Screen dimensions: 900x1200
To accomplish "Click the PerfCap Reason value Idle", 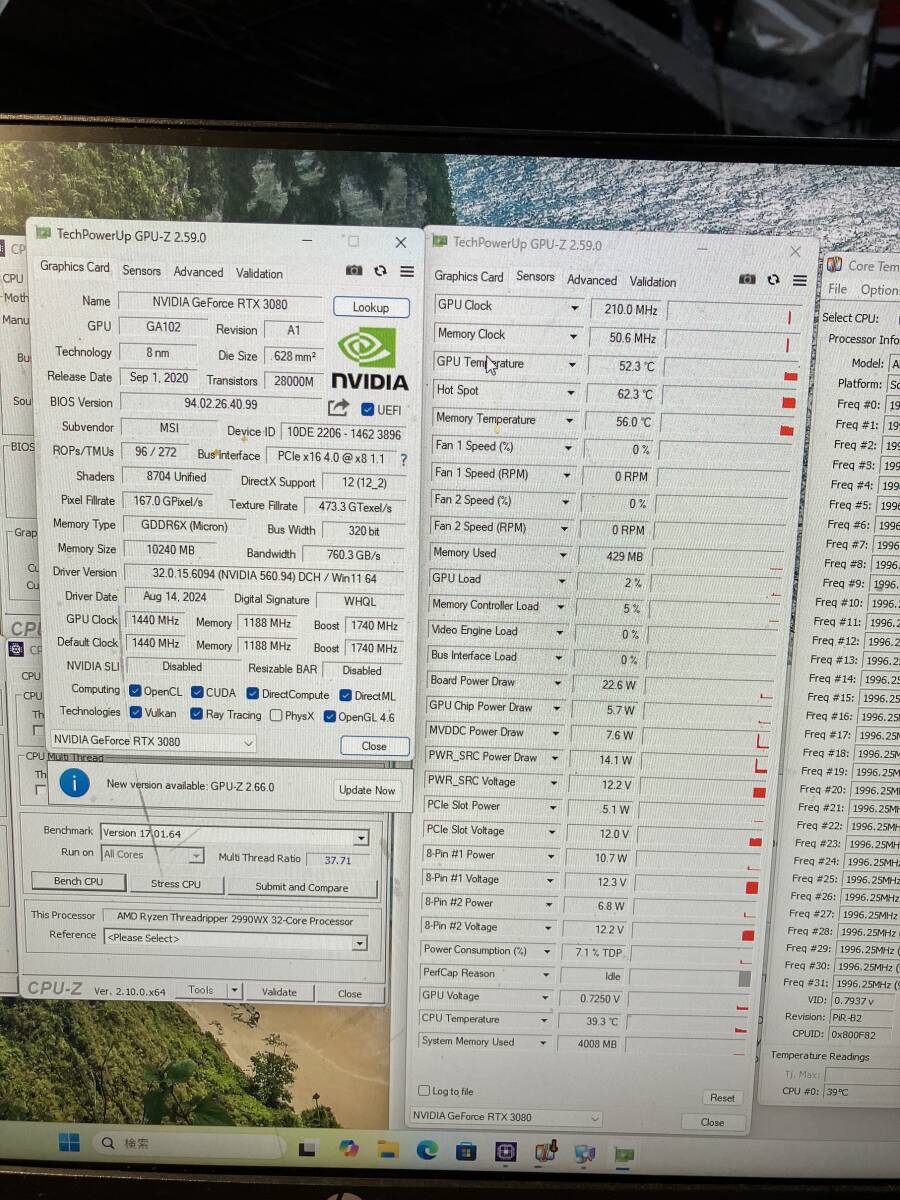I will pos(597,976).
